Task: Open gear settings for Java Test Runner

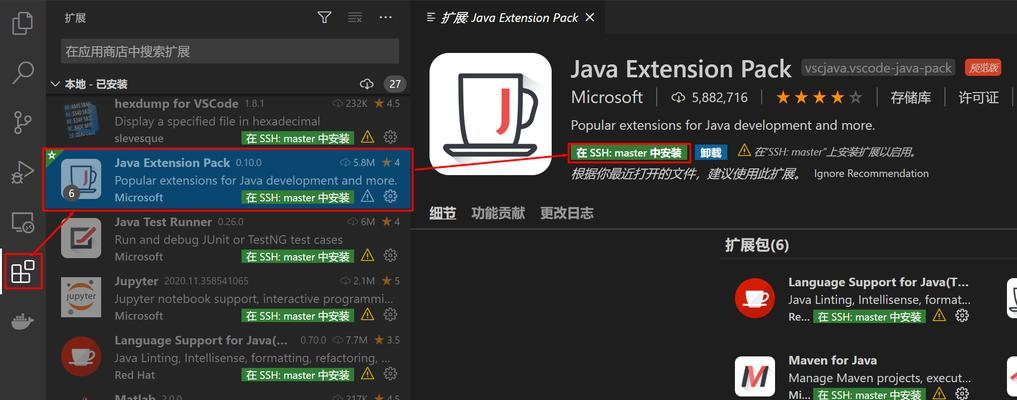Action: click(390, 255)
